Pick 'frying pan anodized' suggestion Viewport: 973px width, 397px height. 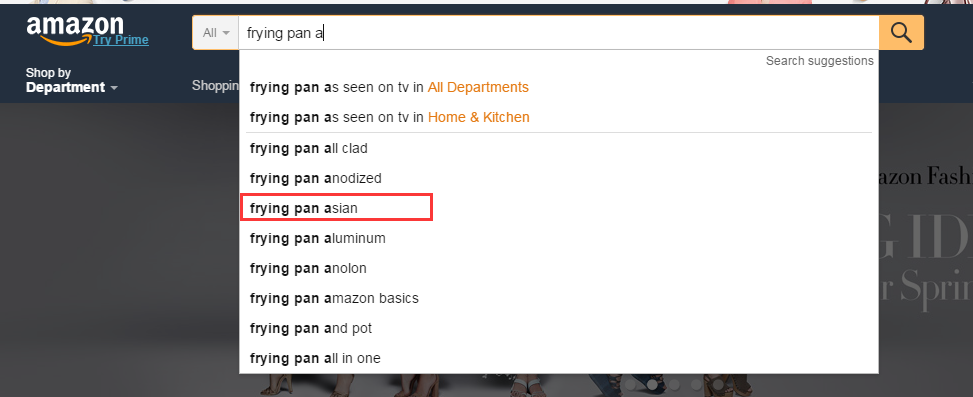click(558, 178)
